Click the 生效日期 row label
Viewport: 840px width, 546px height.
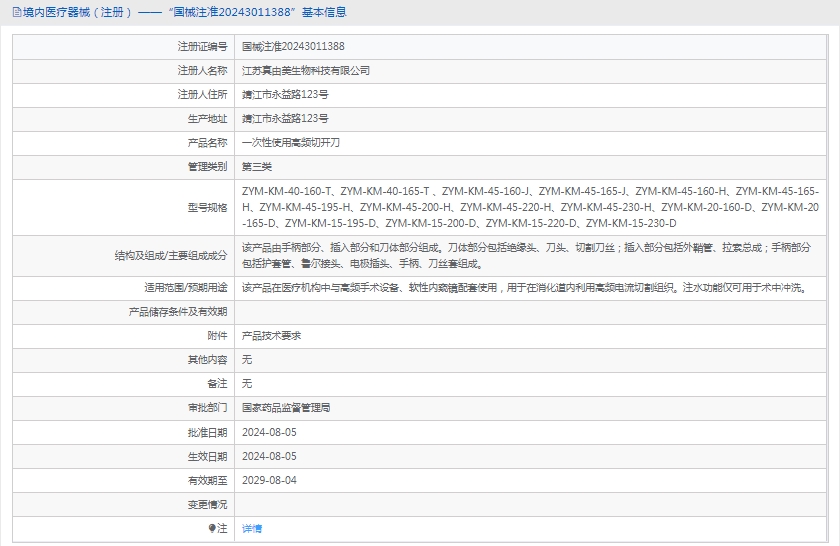click(x=207, y=456)
